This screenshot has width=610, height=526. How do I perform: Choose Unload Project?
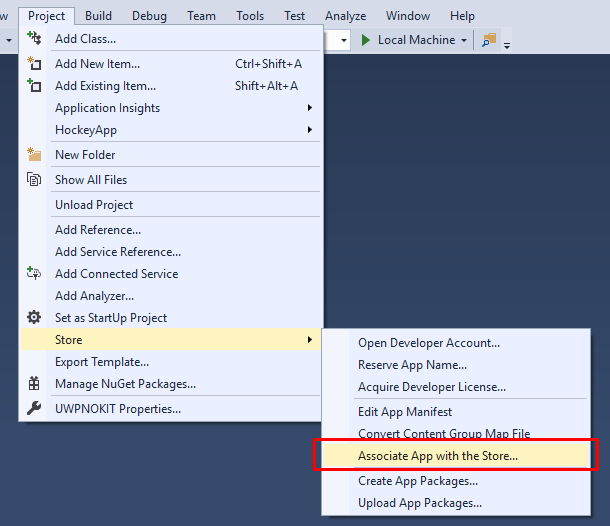pos(171,204)
